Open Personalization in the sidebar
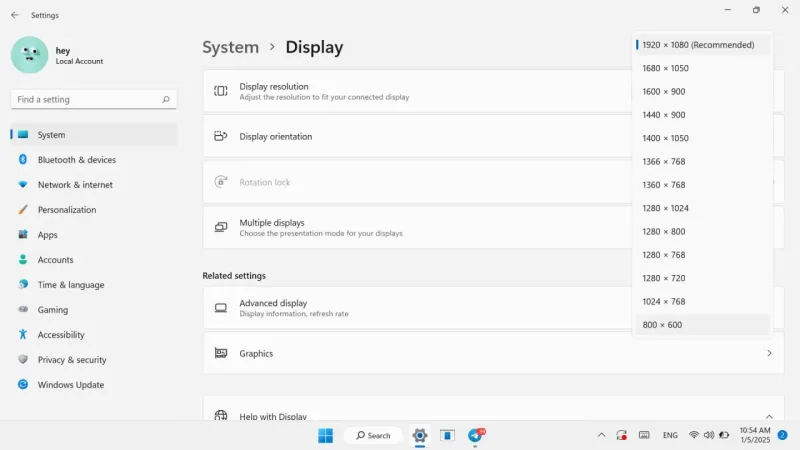 pyautogui.click(x=93, y=210)
